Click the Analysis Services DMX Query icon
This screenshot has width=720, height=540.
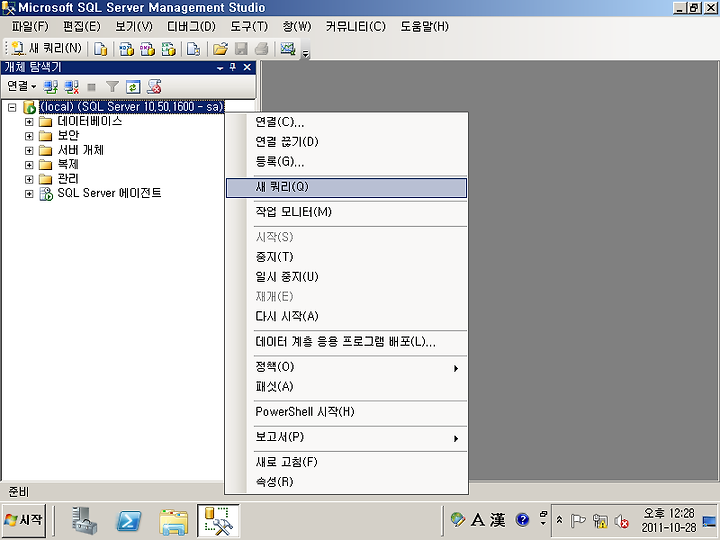coord(147,49)
